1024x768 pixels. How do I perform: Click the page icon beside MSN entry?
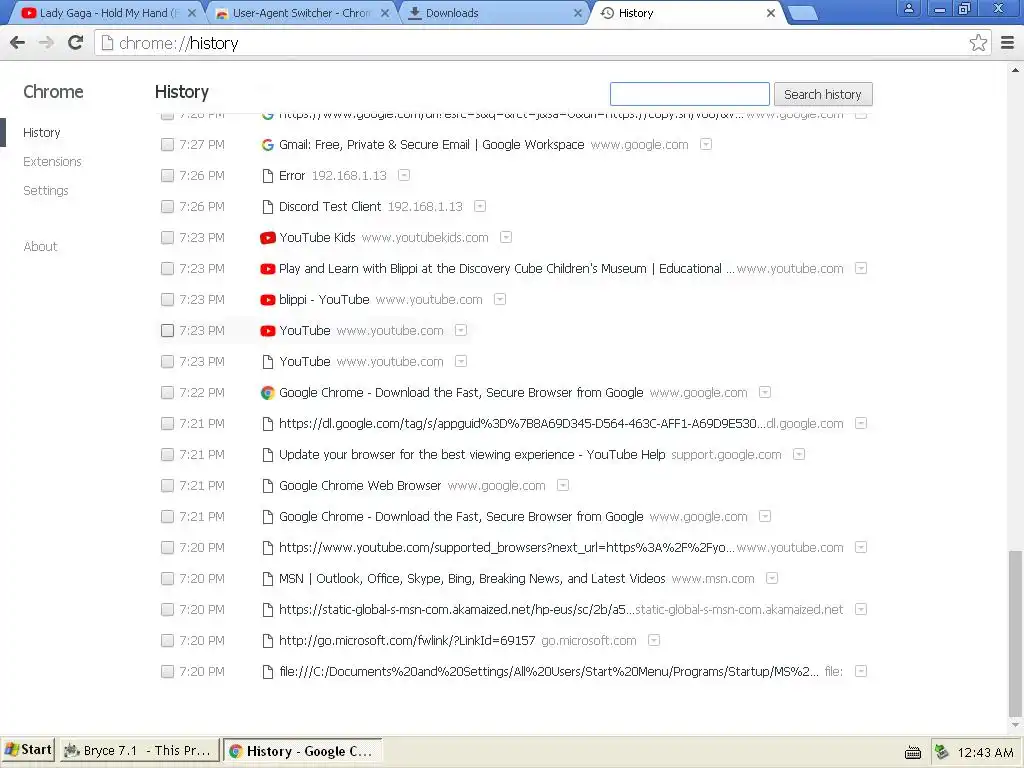click(267, 579)
